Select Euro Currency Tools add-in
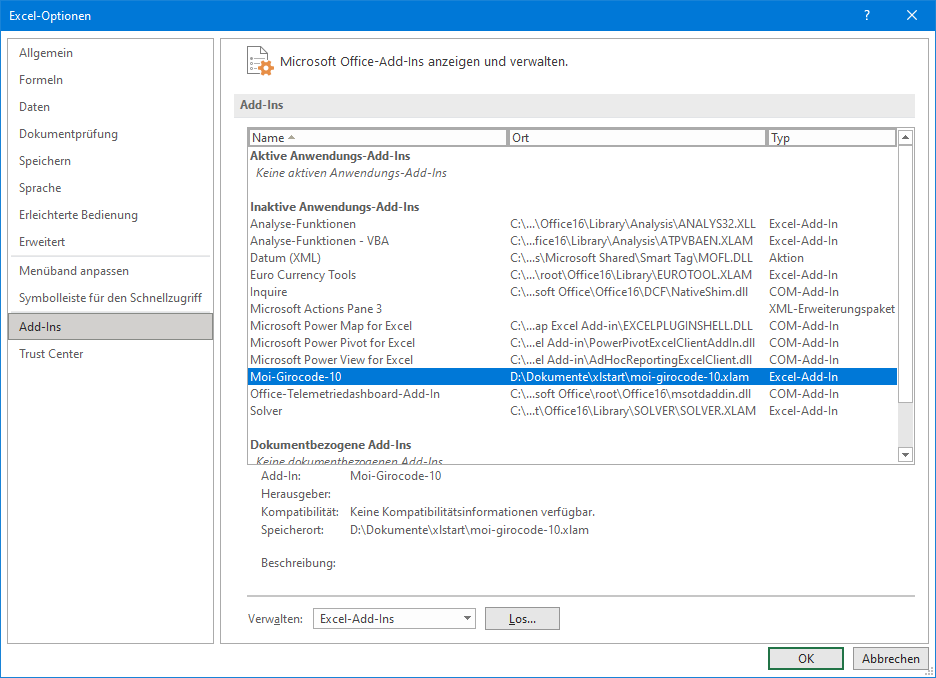 click(572, 275)
